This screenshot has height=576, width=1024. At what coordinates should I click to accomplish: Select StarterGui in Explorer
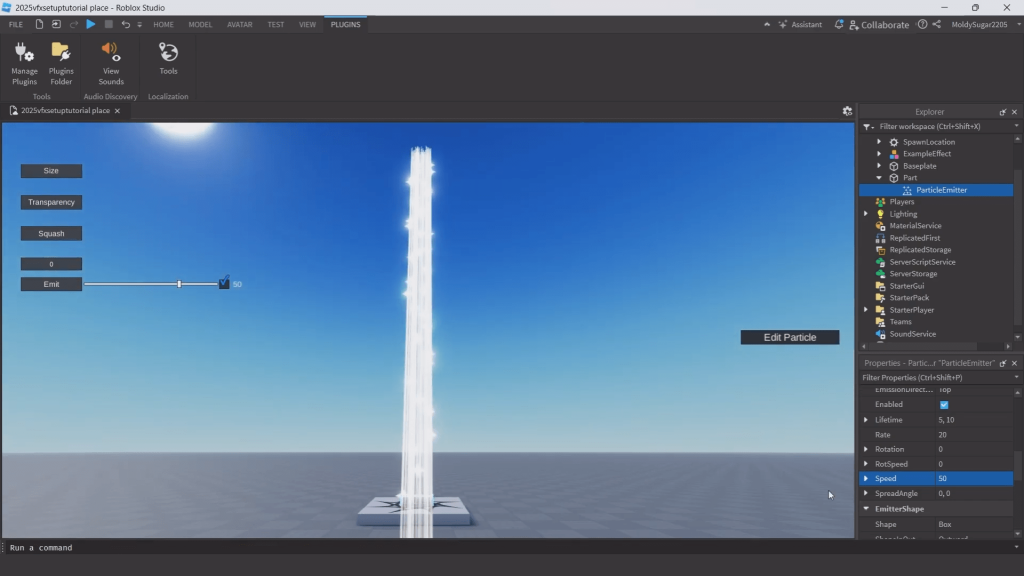click(x=906, y=286)
